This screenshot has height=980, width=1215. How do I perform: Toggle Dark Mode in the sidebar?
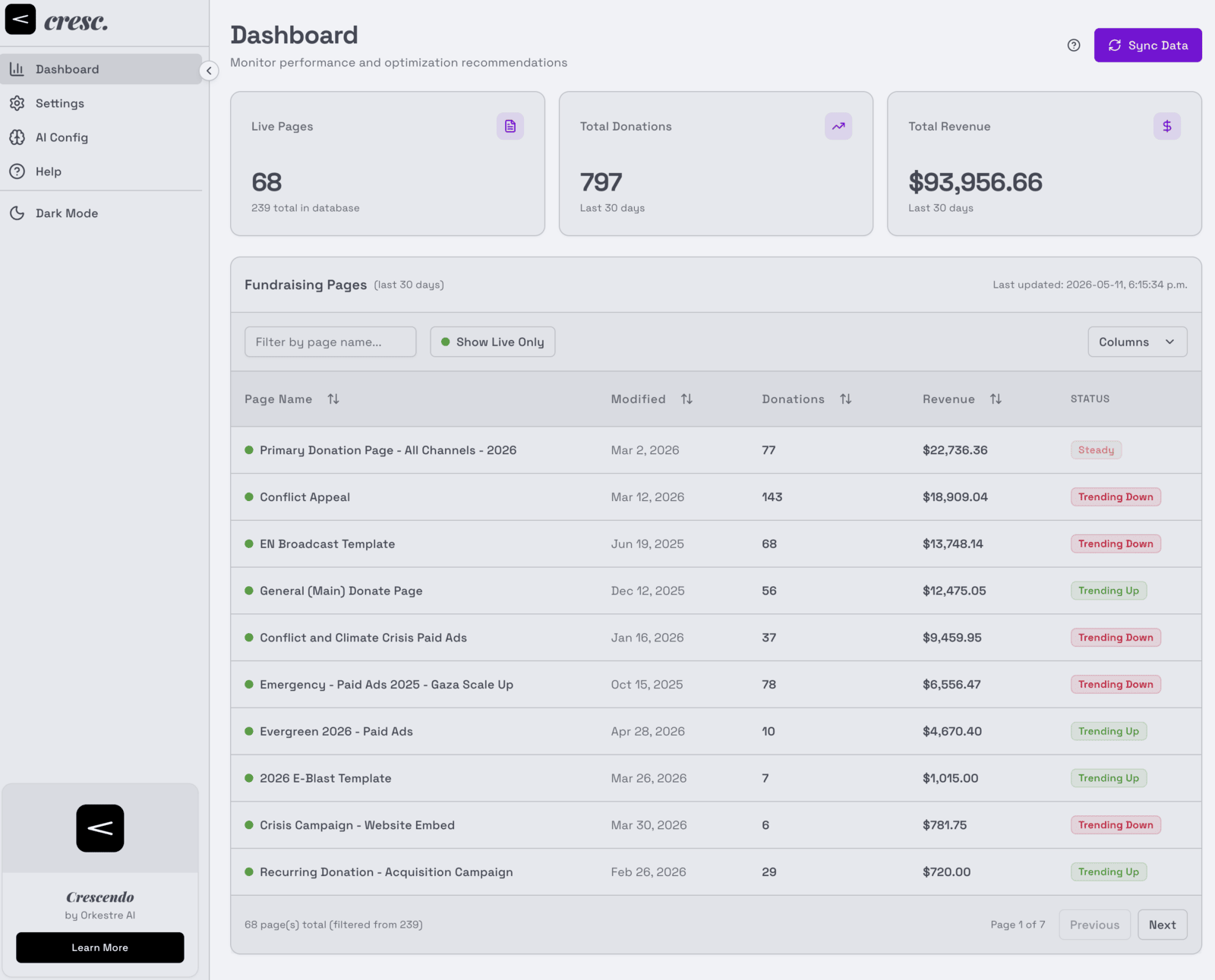click(x=101, y=213)
